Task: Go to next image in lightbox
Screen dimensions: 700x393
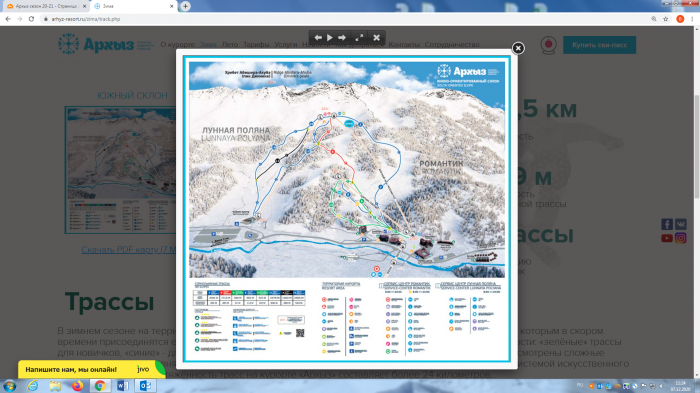Action: (342, 38)
